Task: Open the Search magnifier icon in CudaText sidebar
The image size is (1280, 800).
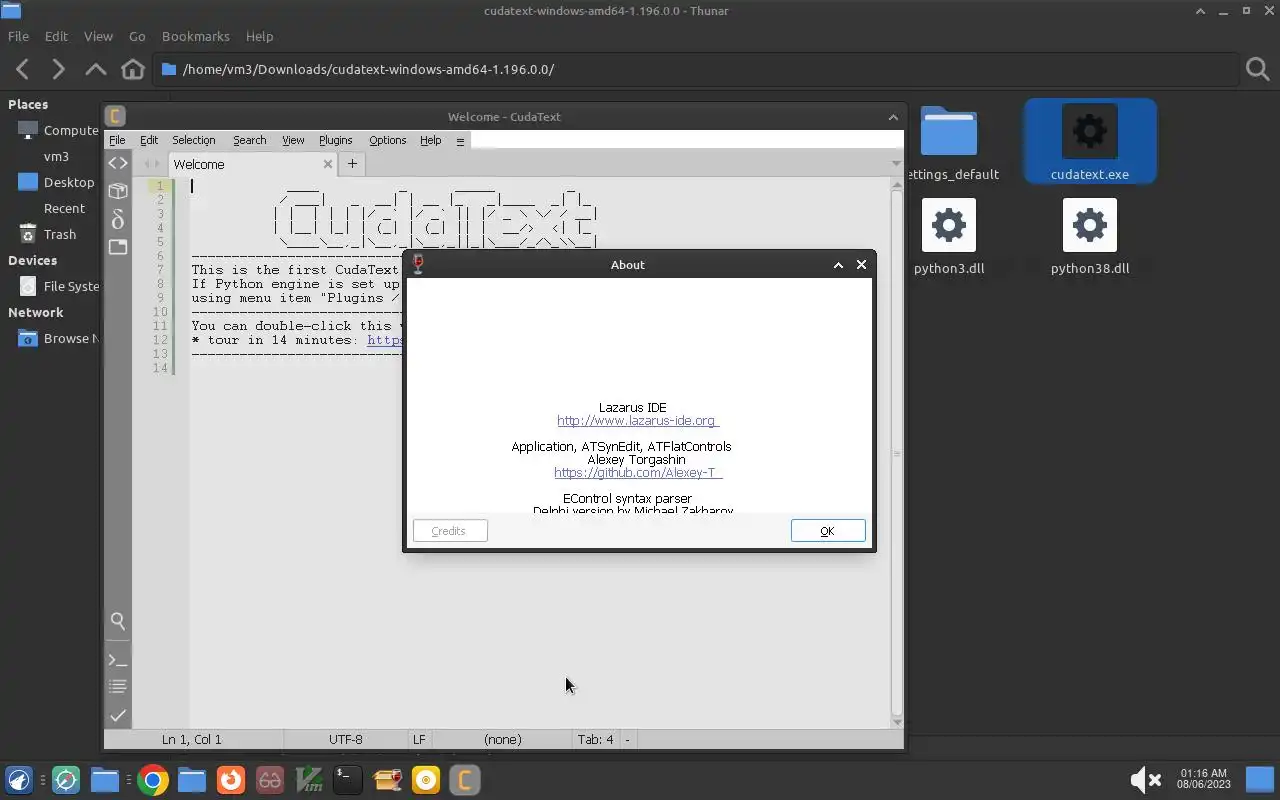Action: [x=118, y=621]
